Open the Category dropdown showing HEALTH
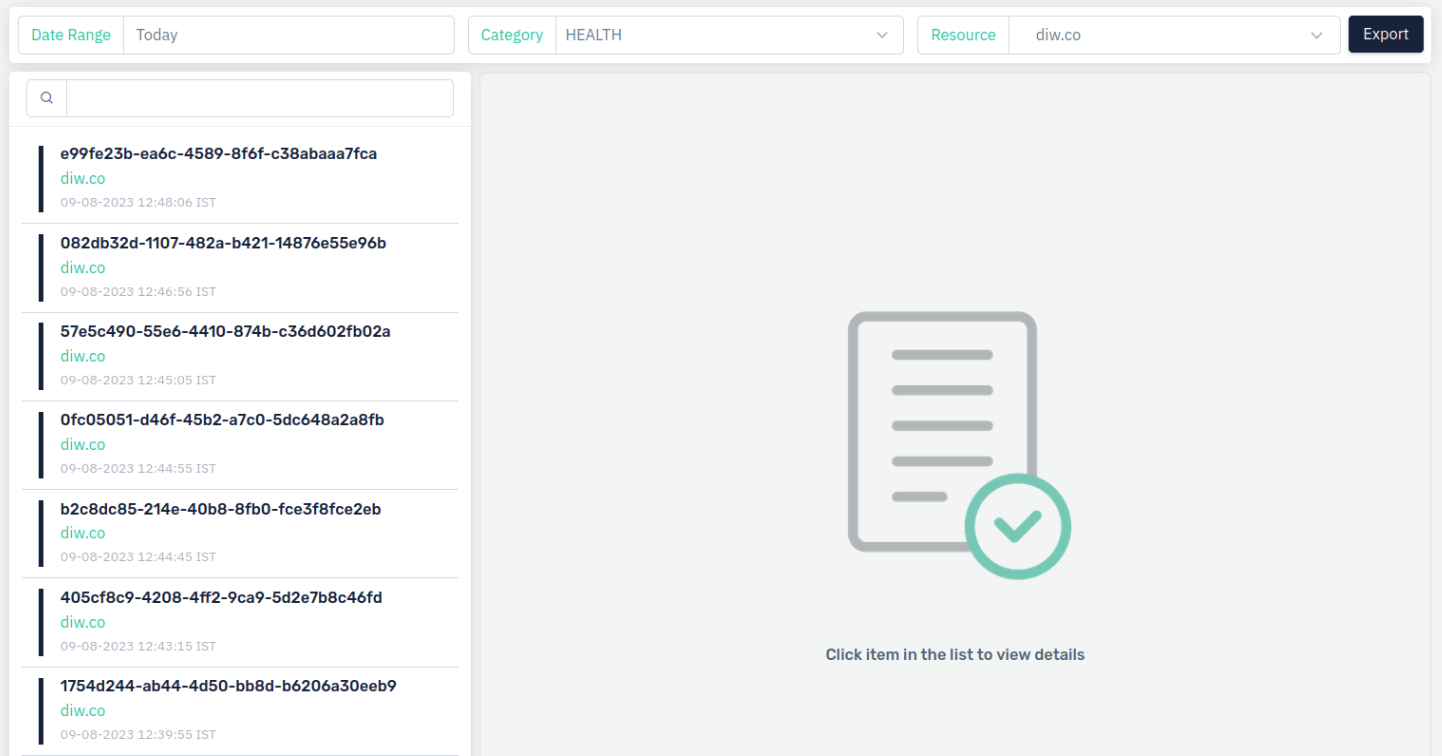Image resolution: width=1442 pixels, height=756 pixels. [729, 35]
